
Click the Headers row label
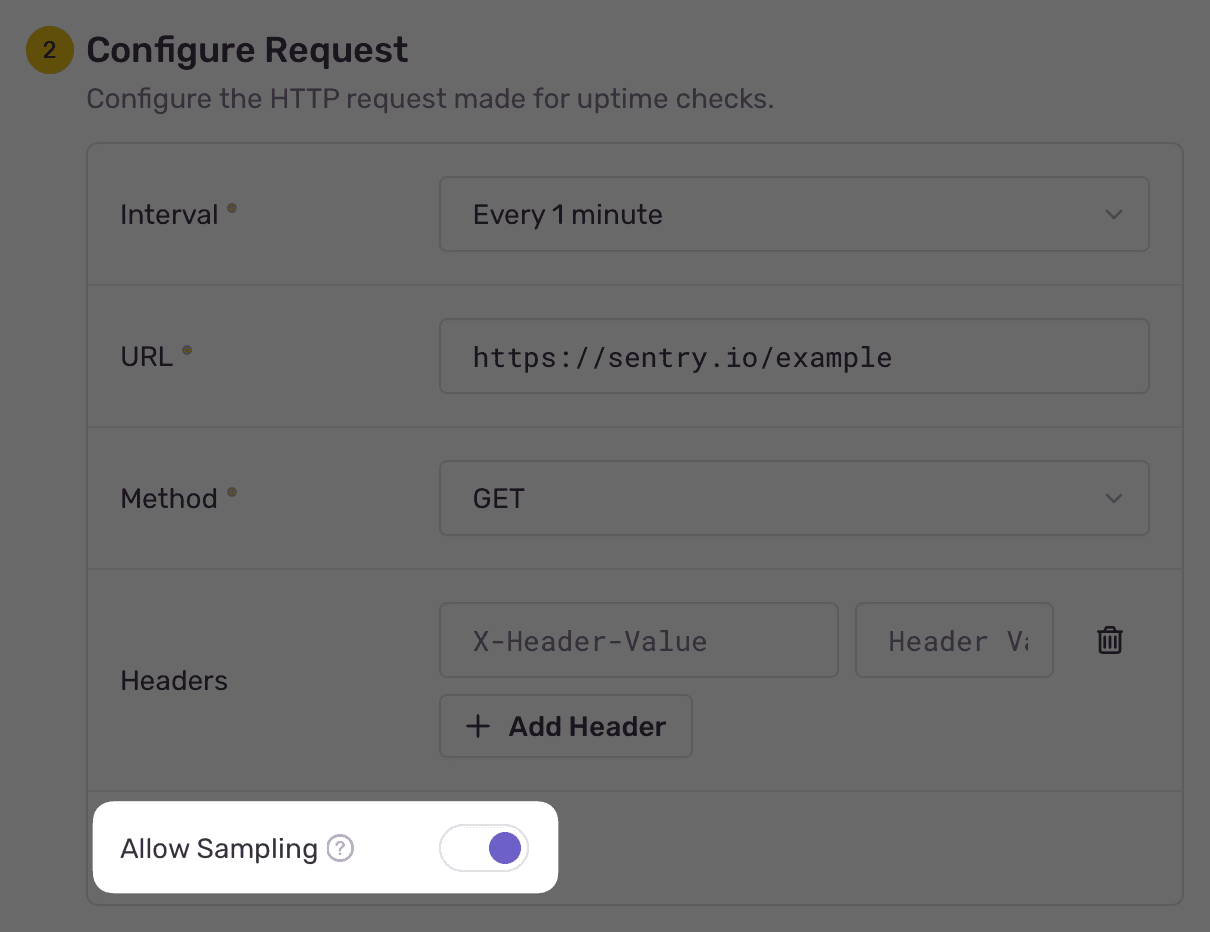(173, 680)
